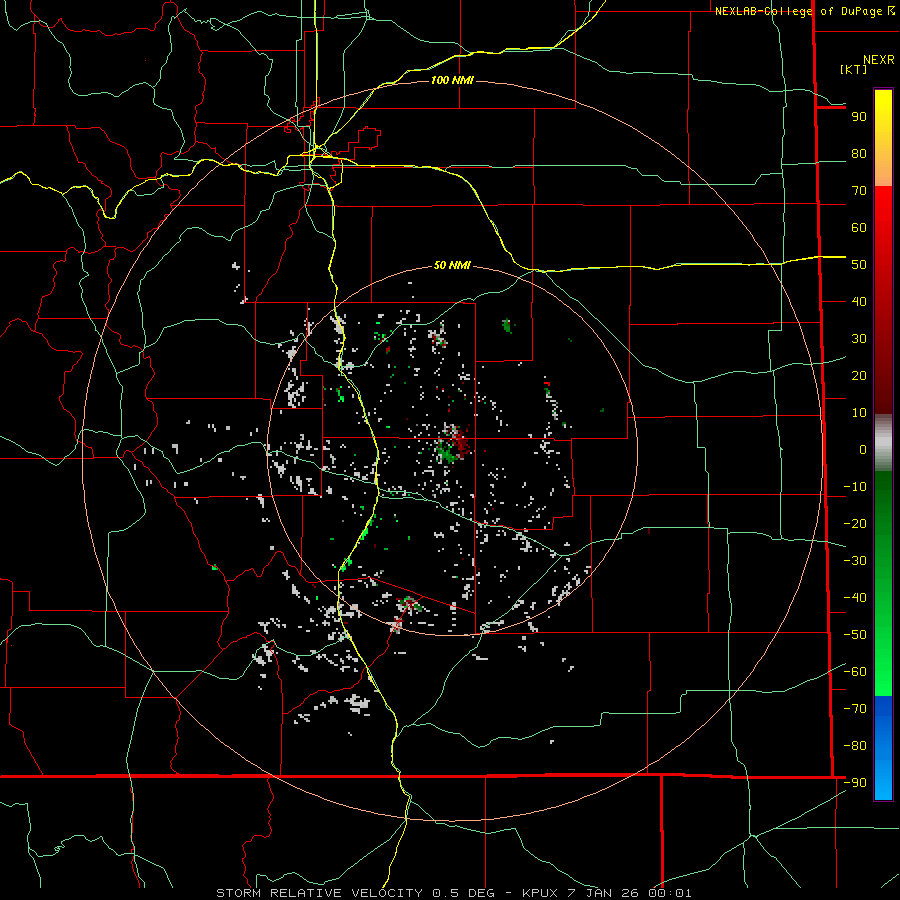Image resolution: width=900 pixels, height=900 pixels.
Task: Select the -40 scale value
Action: tap(855, 598)
